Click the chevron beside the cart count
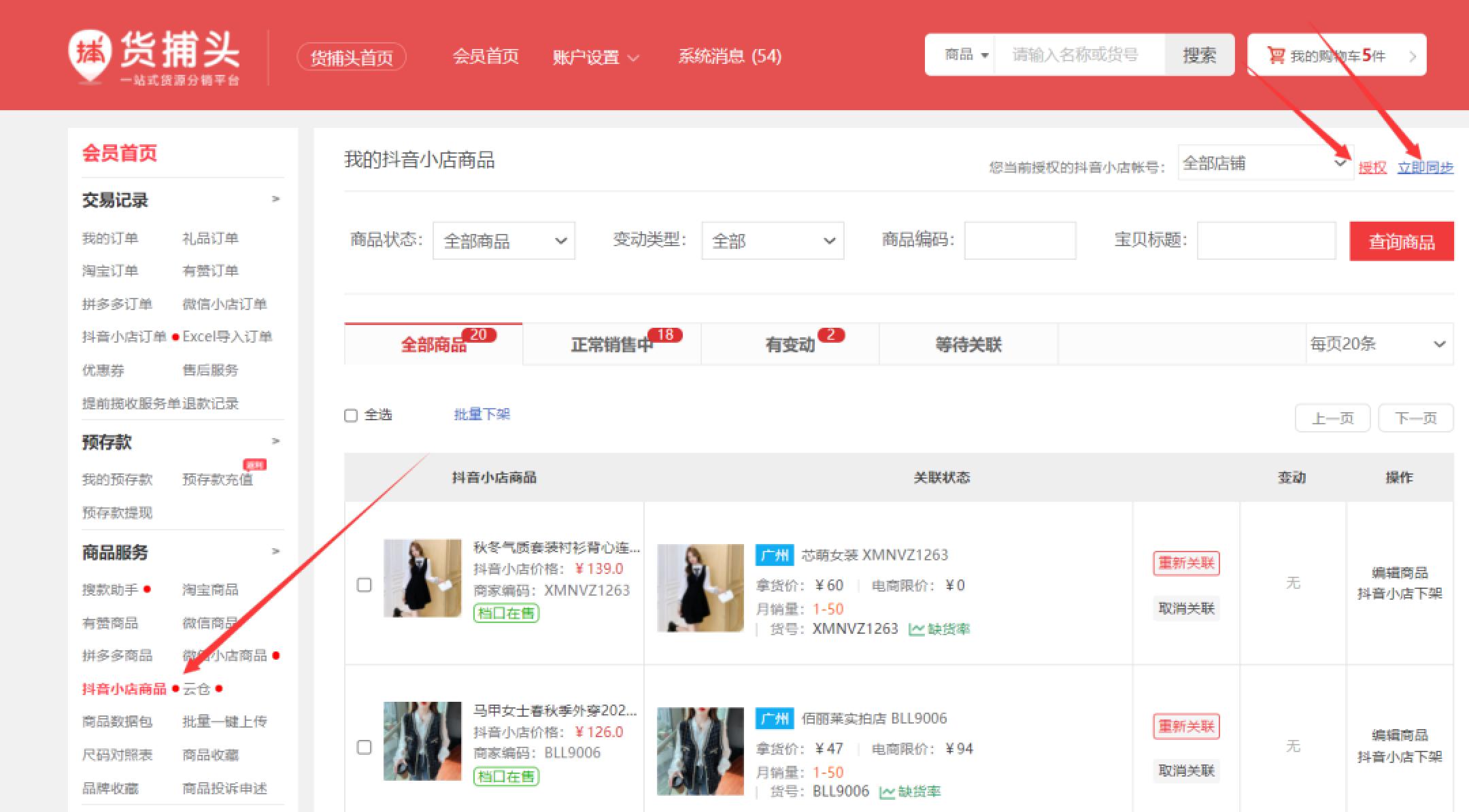Image resolution: width=1469 pixels, height=812 pixels. (x=1413, y=56)
